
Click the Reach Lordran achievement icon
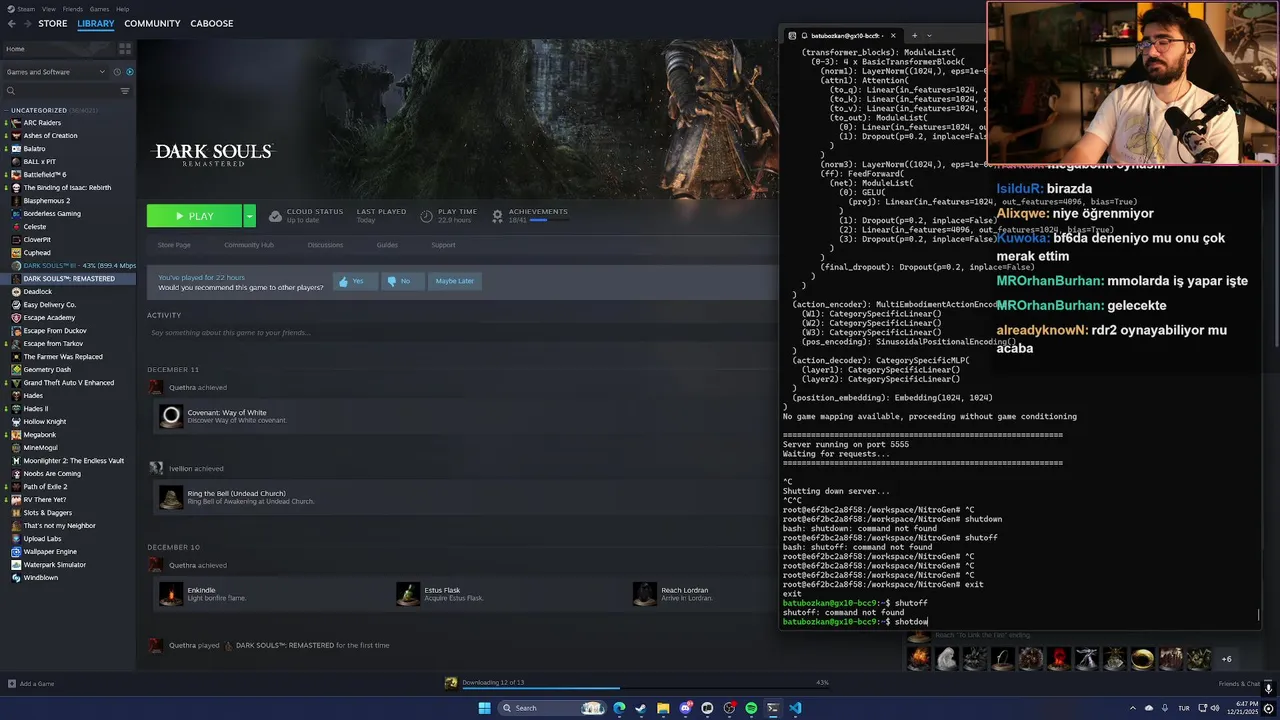click(x=645, y=594)
